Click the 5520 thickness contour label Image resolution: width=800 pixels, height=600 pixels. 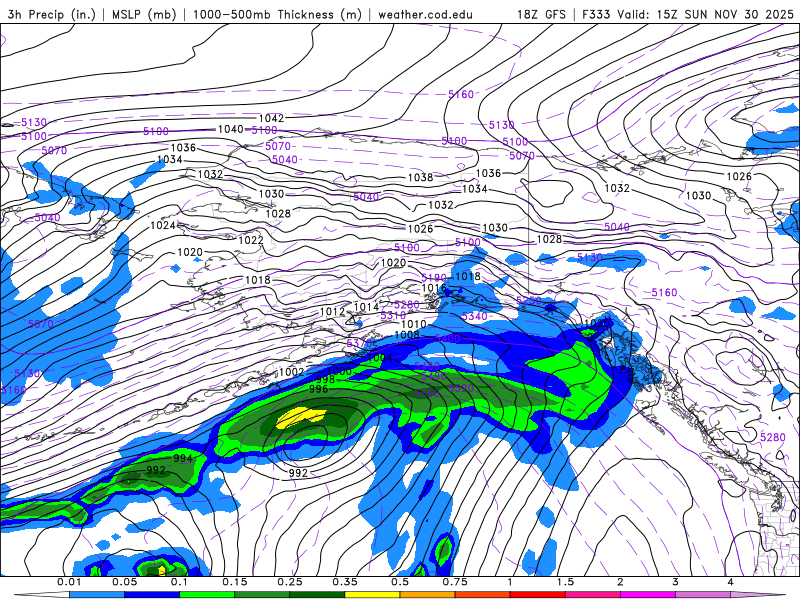461,388
